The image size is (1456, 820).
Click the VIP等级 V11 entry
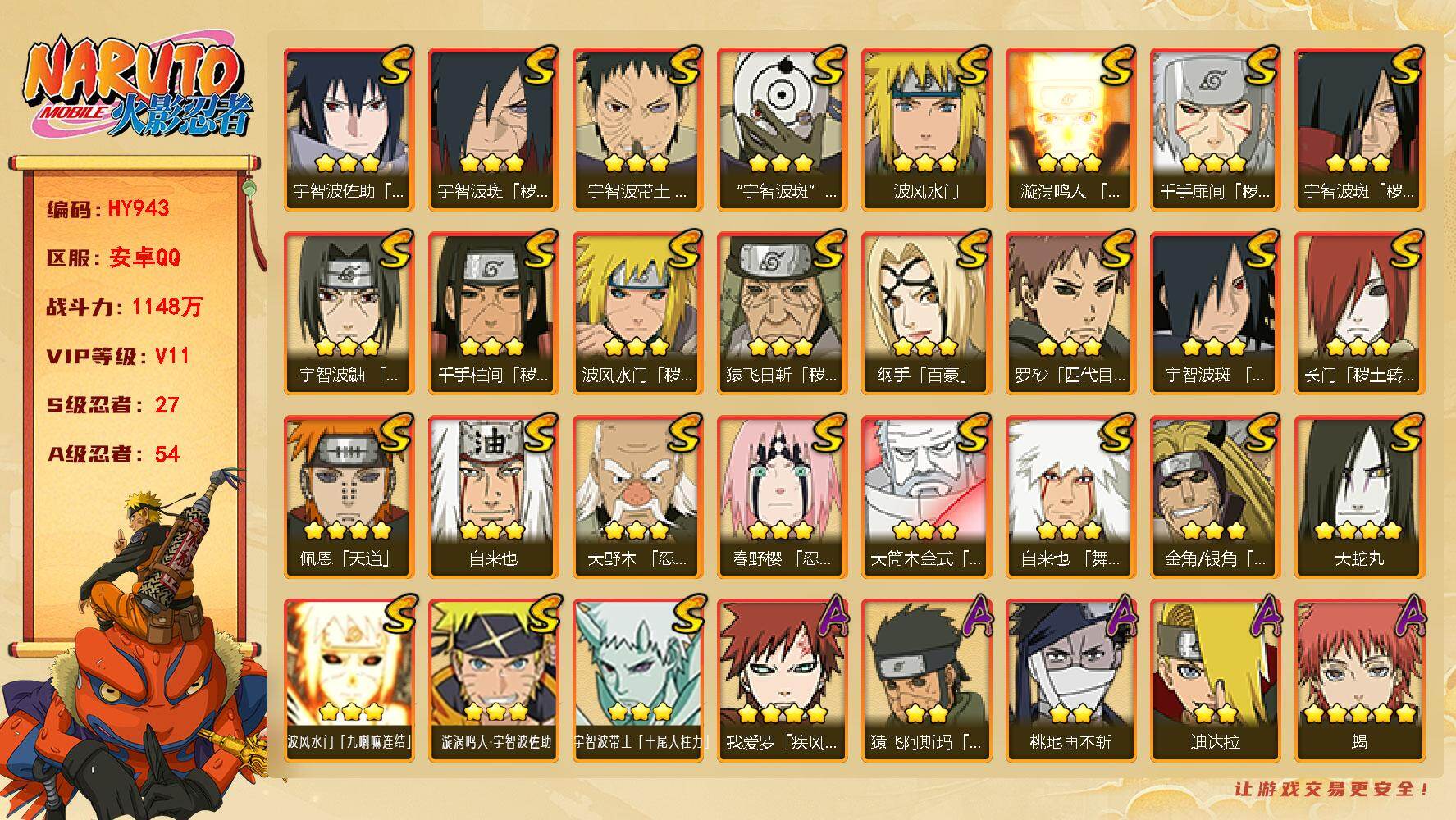pyautogui.click(x=118, y=356)
